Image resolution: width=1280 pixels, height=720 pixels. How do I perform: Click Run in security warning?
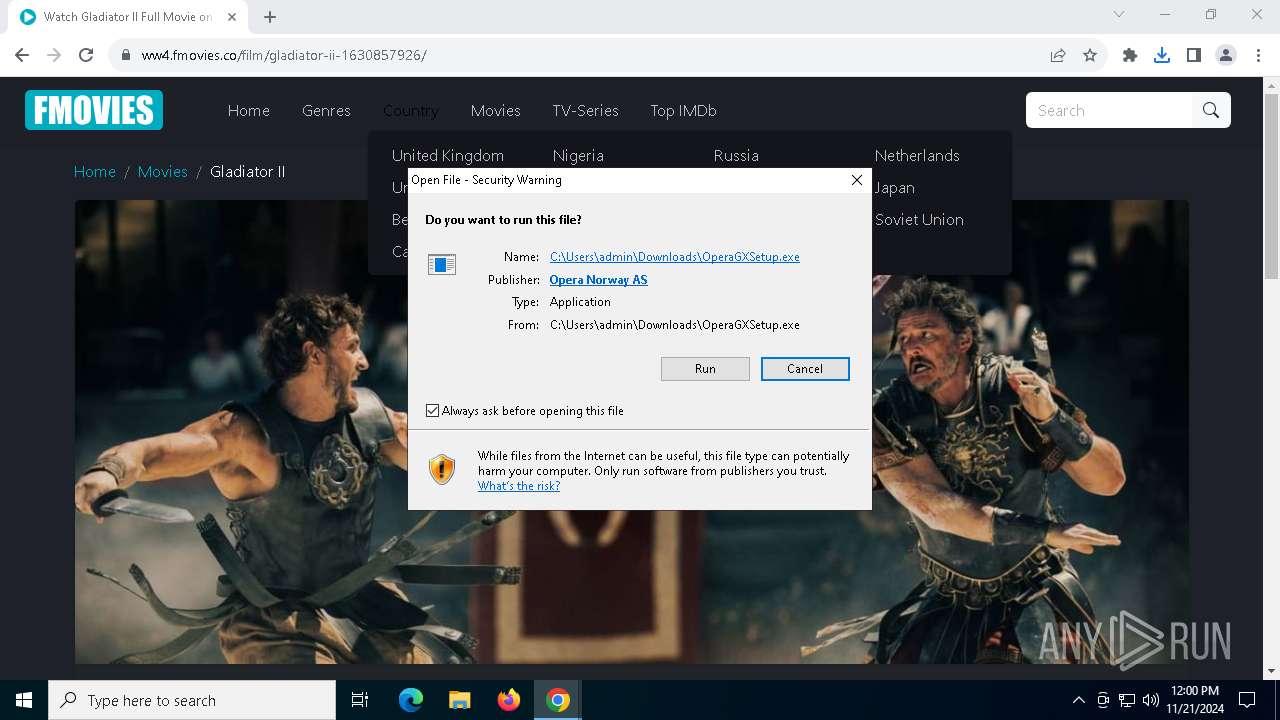tap(705, 369)
